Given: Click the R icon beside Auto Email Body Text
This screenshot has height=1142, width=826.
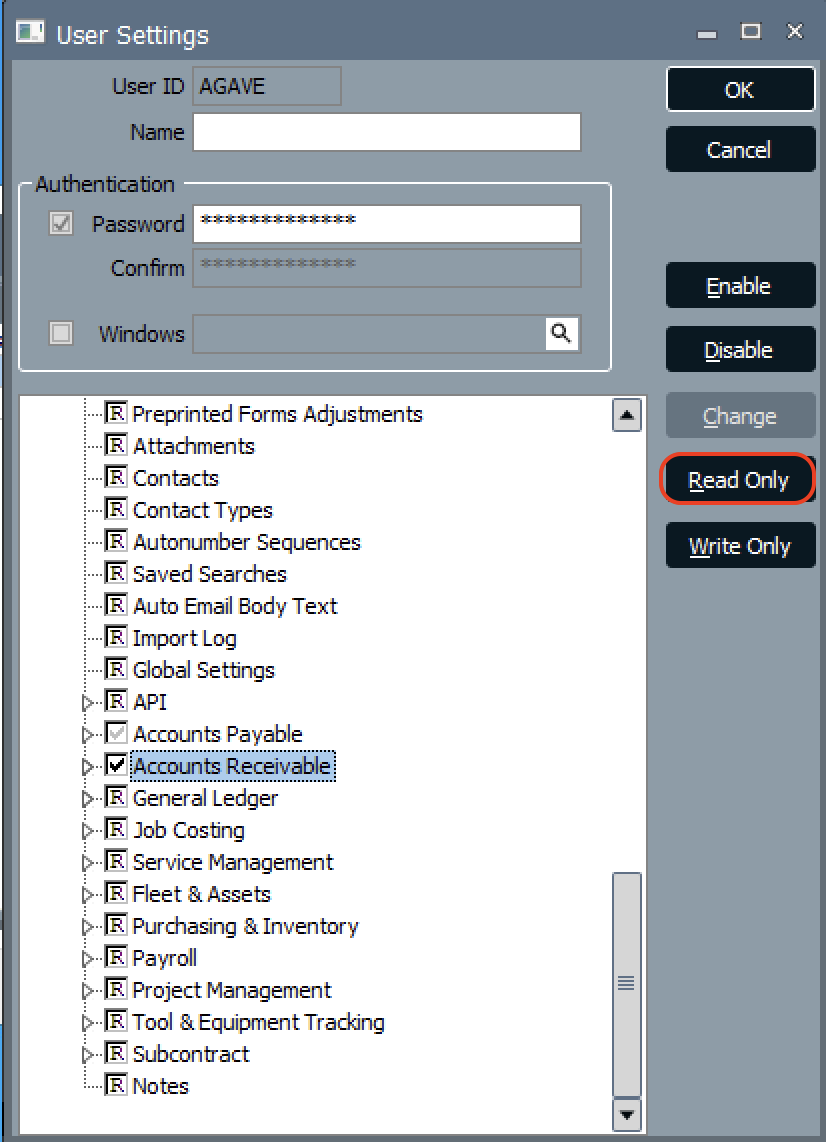Looking at the screenshot, I should 116,605.
